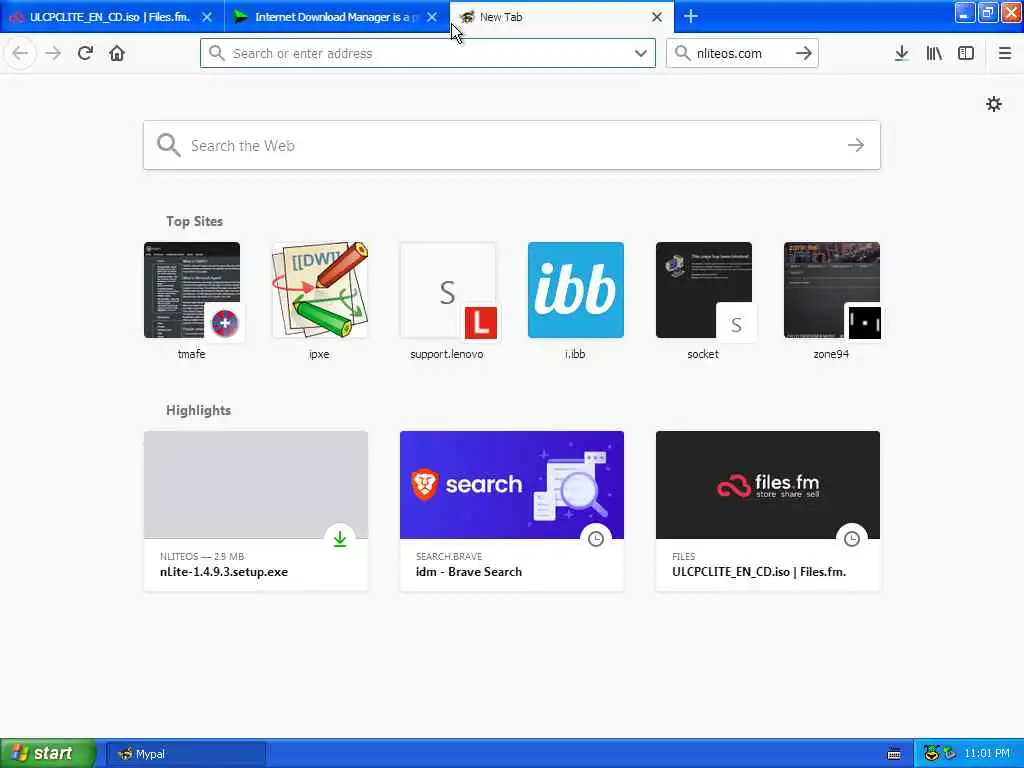
Task: Click the search magnifier in the nliteos.com box
Action: tap(682, 53)
